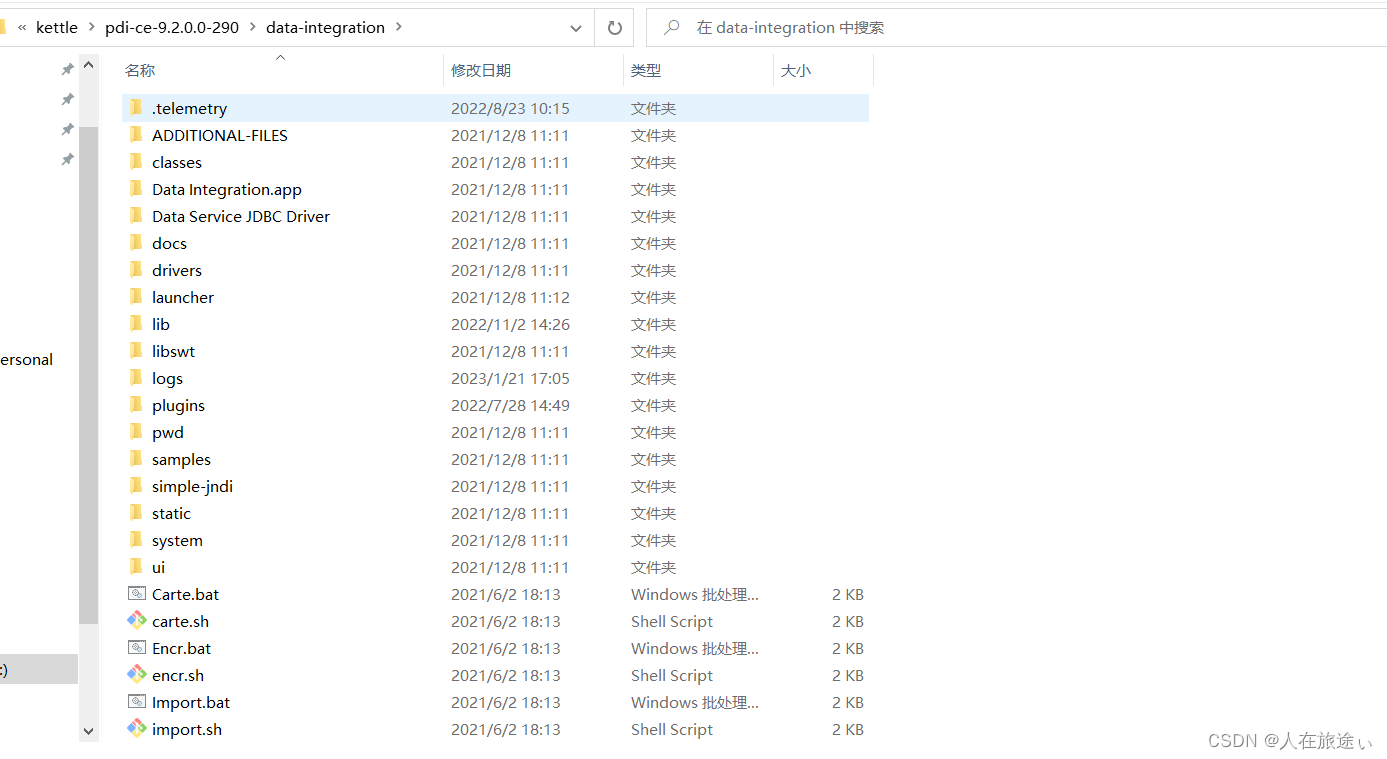Click the classes folder icon

click(136, 162)
